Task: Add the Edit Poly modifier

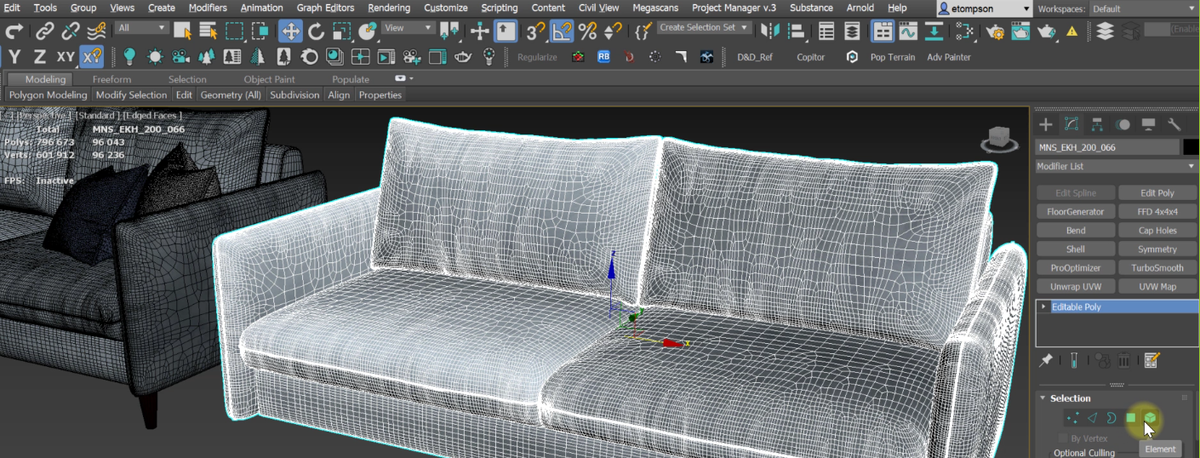Action: coord(1157,193)
